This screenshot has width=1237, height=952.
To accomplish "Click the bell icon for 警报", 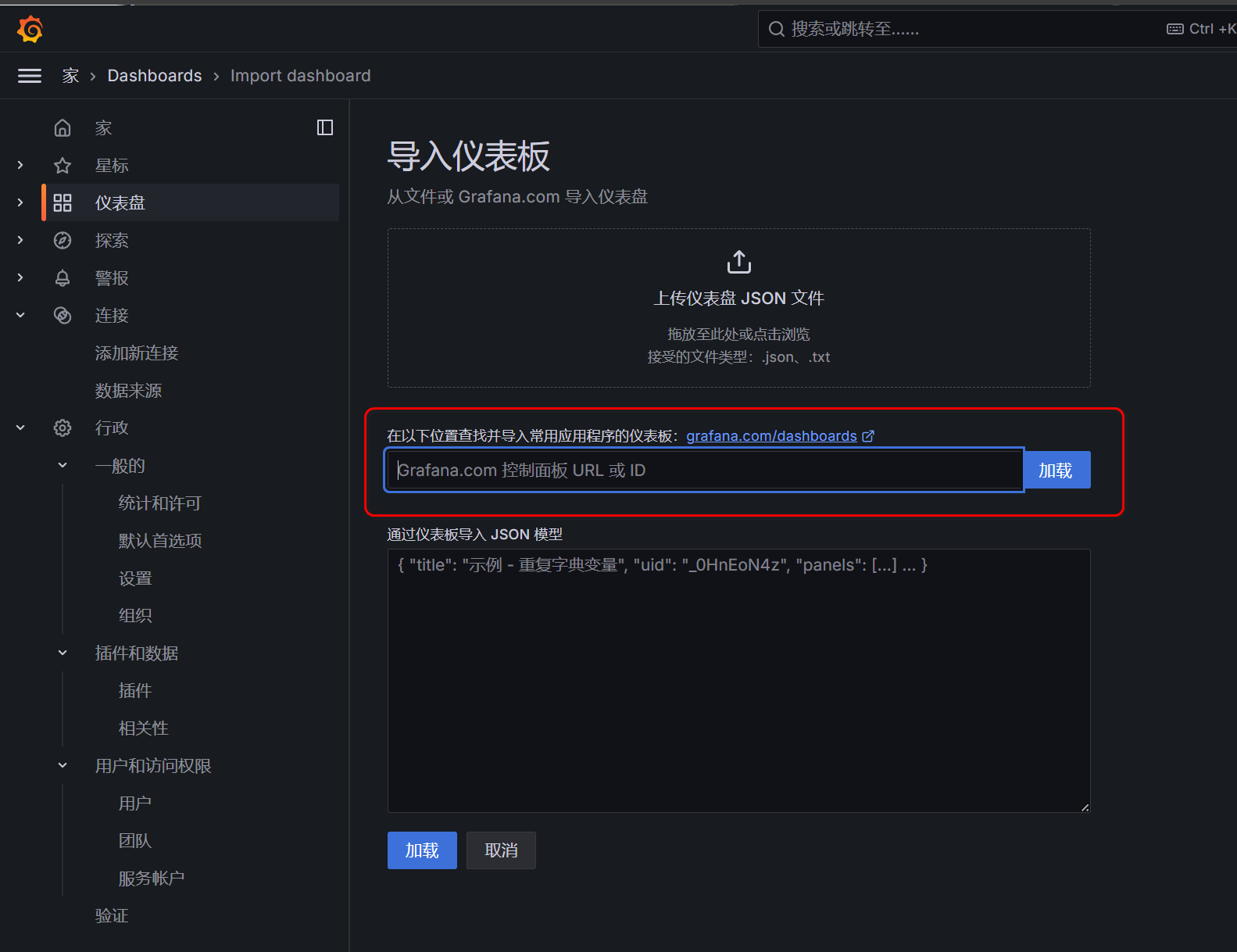I will [x=63, y=277].
